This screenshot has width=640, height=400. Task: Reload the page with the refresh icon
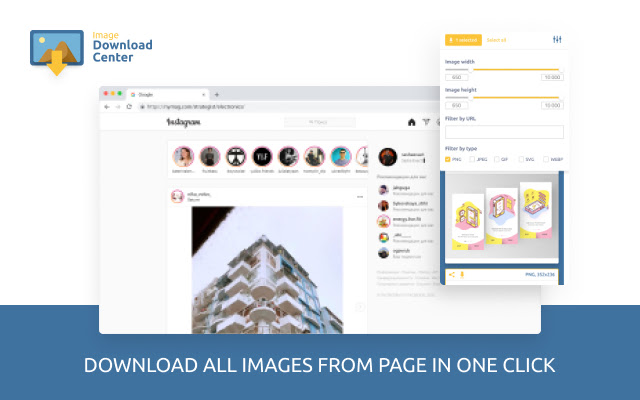coord(129,107)
